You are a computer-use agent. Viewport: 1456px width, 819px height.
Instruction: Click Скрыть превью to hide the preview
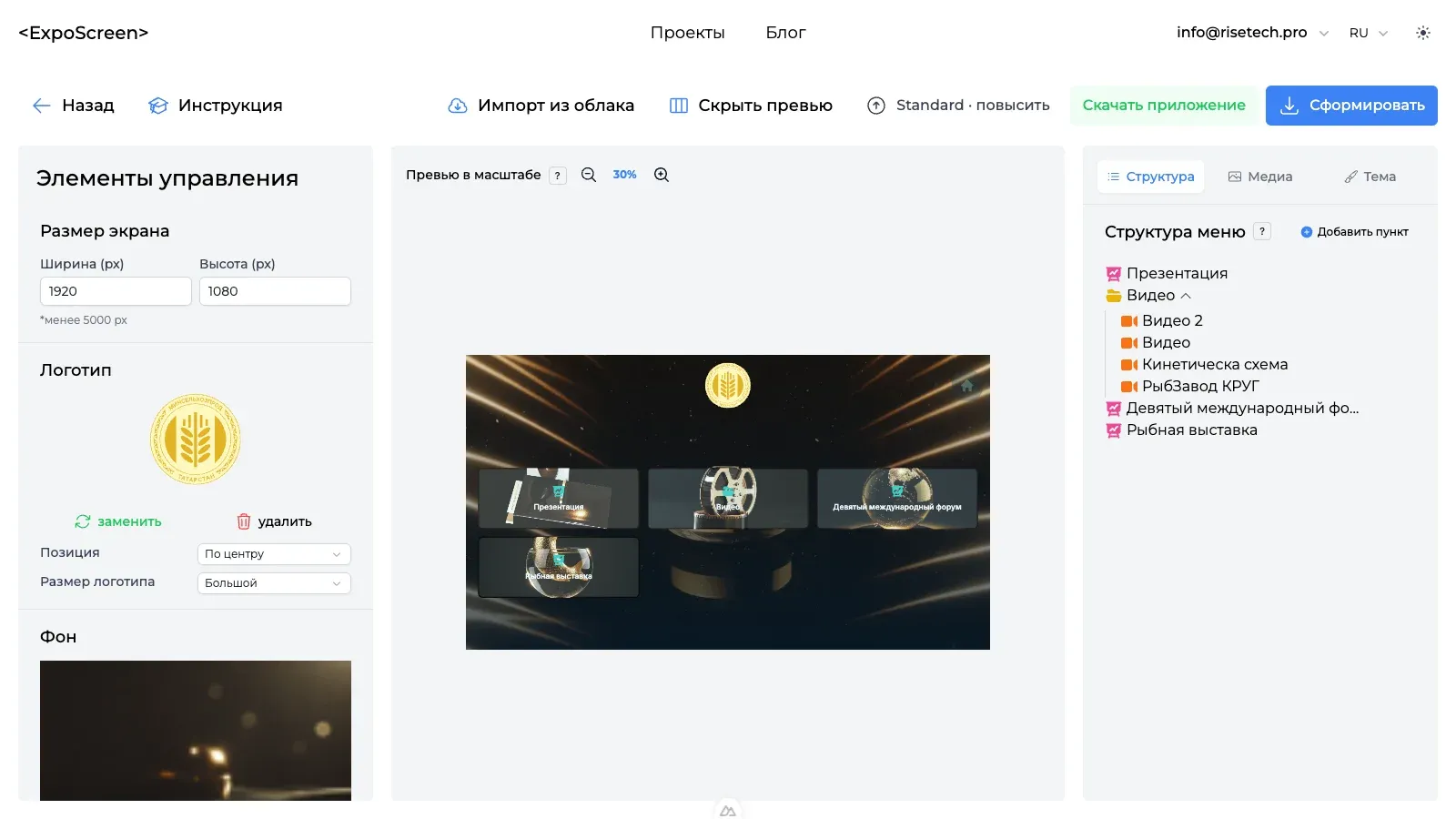coord(752,106)
